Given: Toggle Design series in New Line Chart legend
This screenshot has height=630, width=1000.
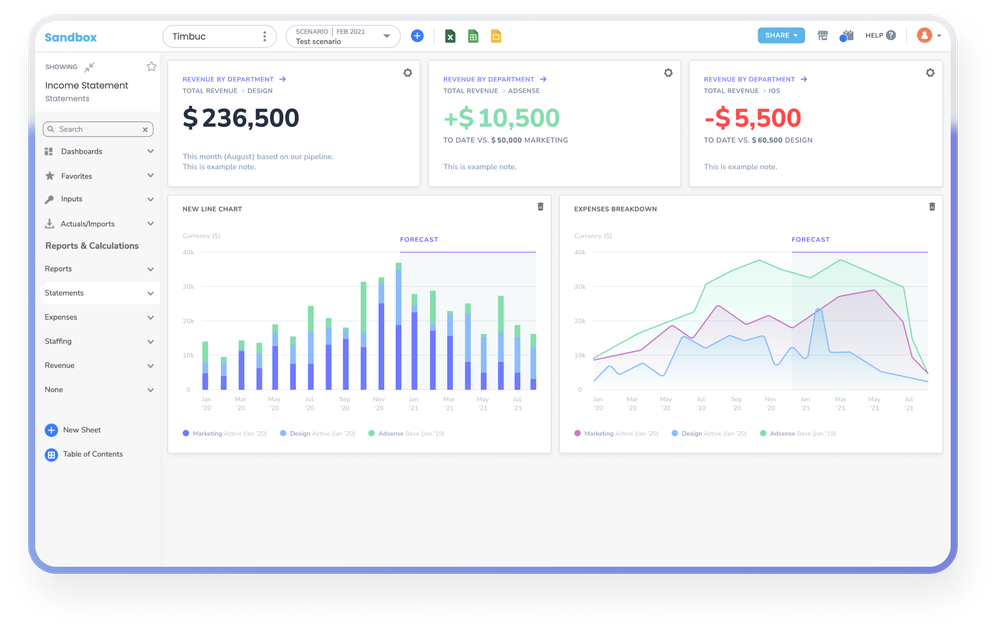Looking at the screenshot, I should tap(318, 434).
